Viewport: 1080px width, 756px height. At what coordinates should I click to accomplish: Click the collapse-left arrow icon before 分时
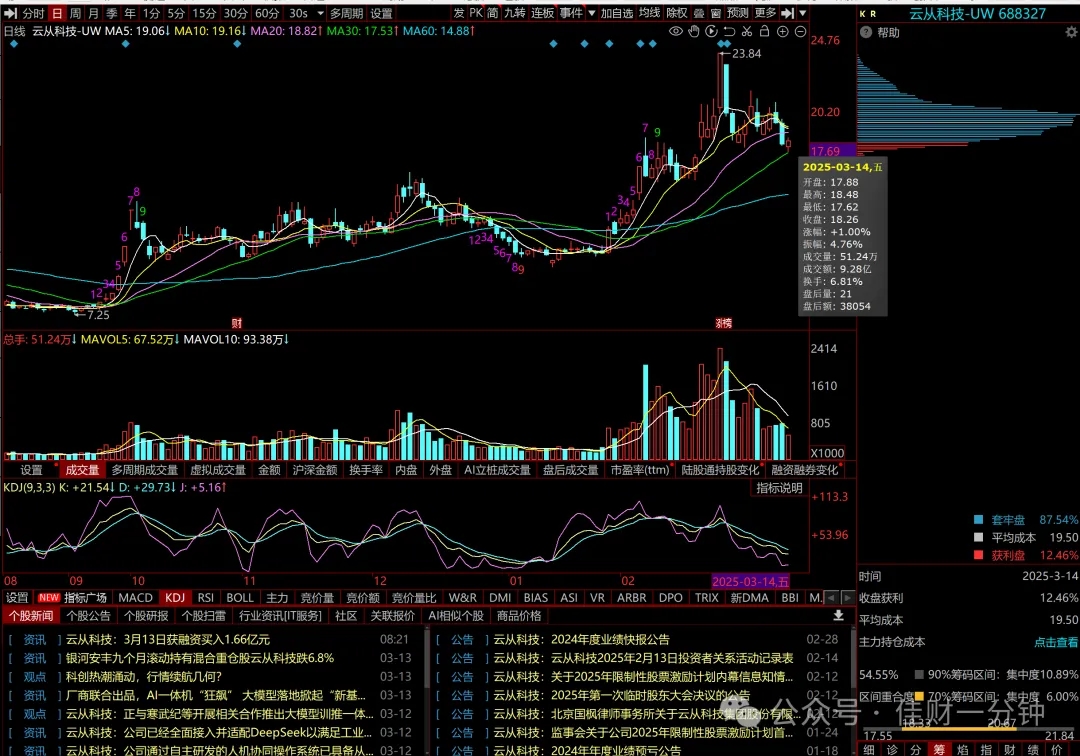(10, 13)
